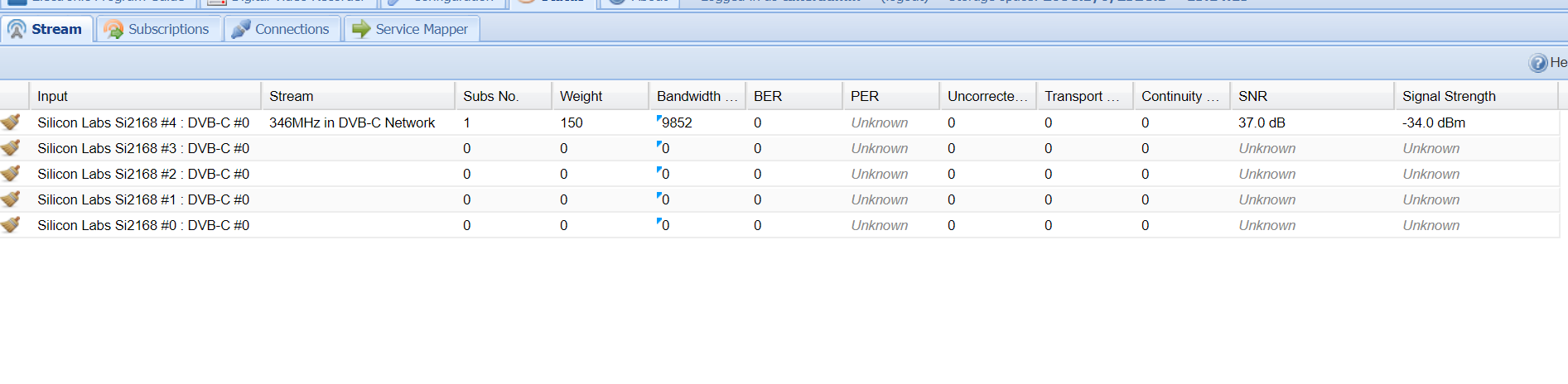Select Silicon Labs Si2168 #0 row
Image resolution: width=1568 pixels, height=384 pixels.
pos(779,225)
